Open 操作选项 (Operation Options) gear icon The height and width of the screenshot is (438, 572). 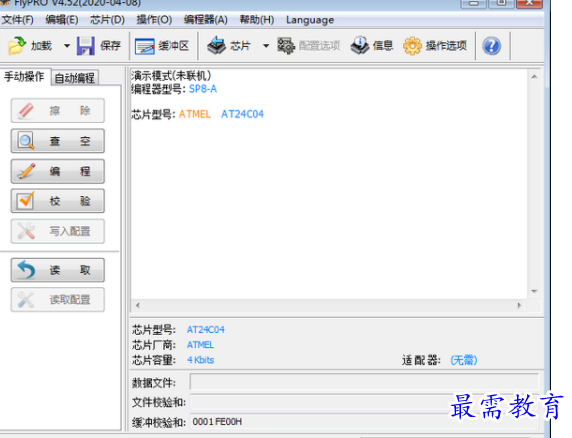coord(413,46)
